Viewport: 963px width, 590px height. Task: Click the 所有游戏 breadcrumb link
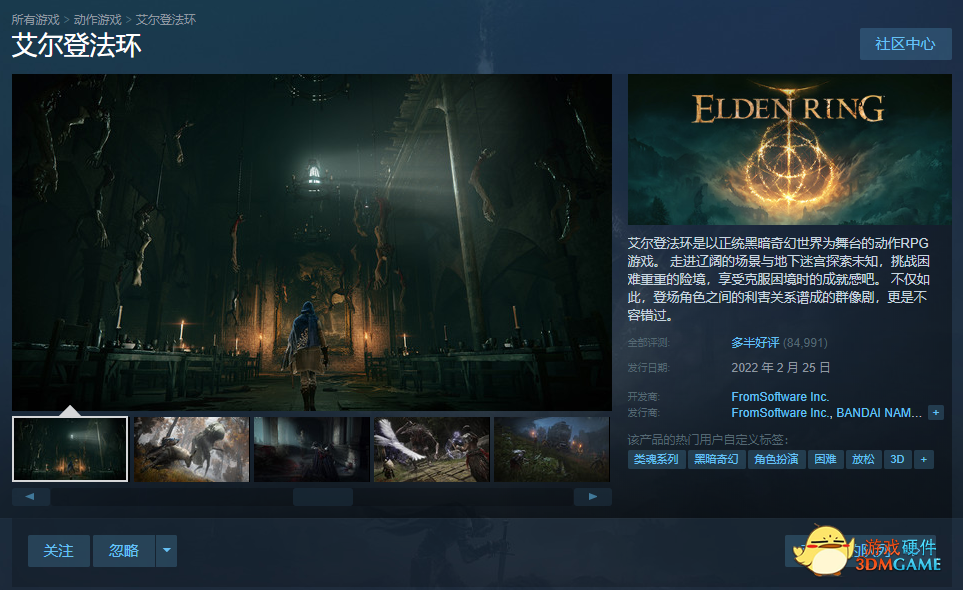tap(36, 20)
